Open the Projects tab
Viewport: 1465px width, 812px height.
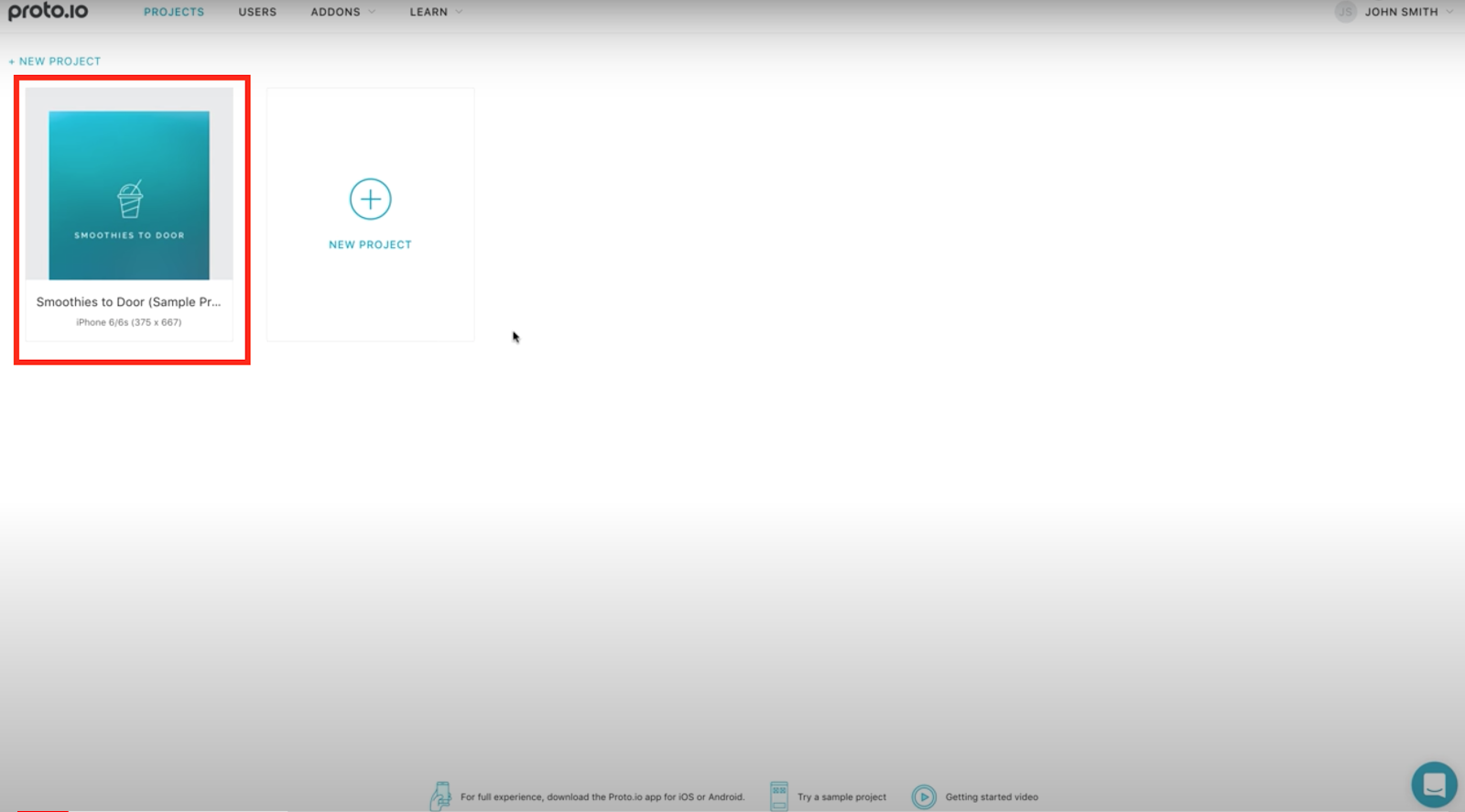(174, 12)
